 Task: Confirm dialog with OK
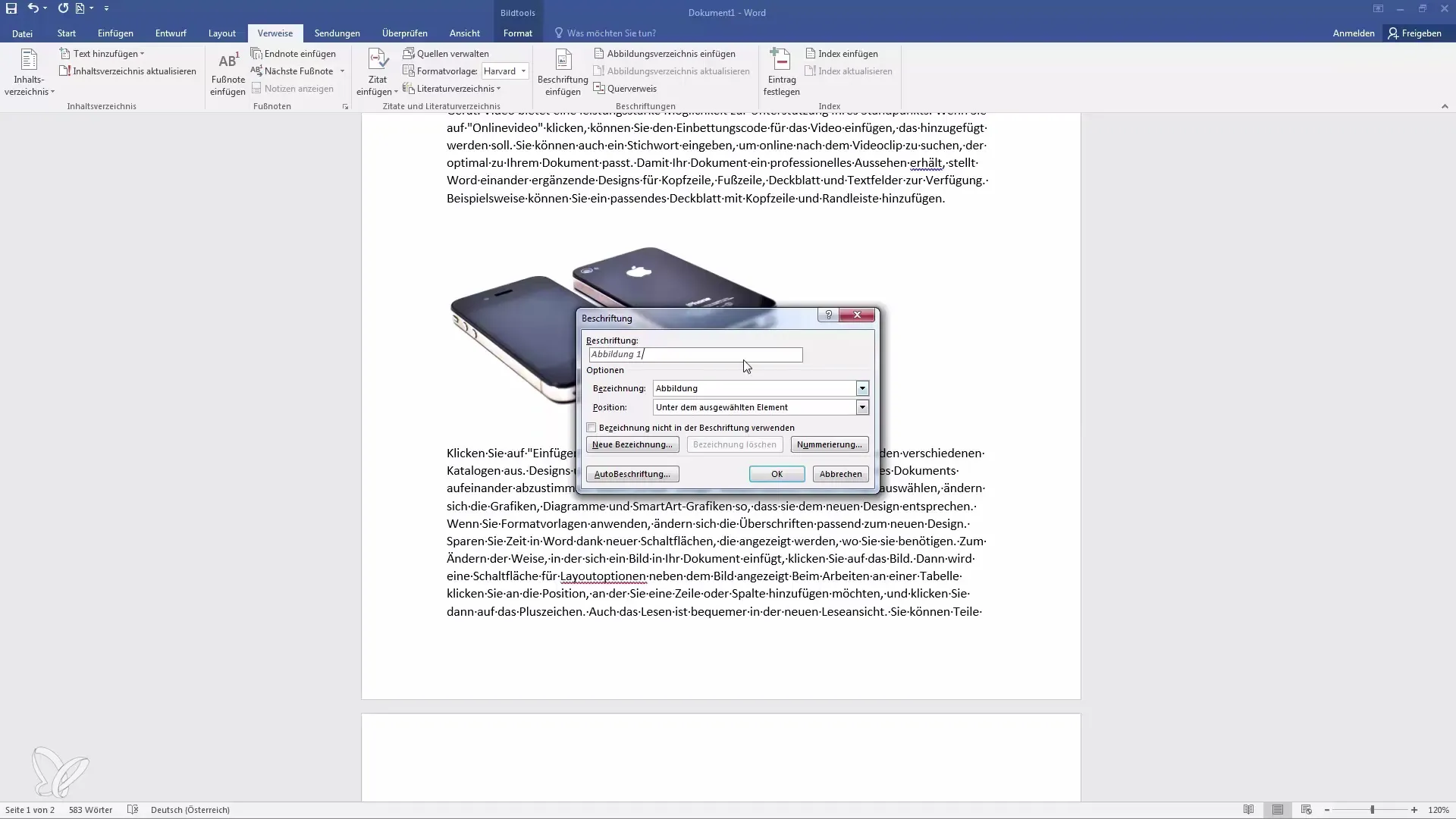tap(777, 474)
